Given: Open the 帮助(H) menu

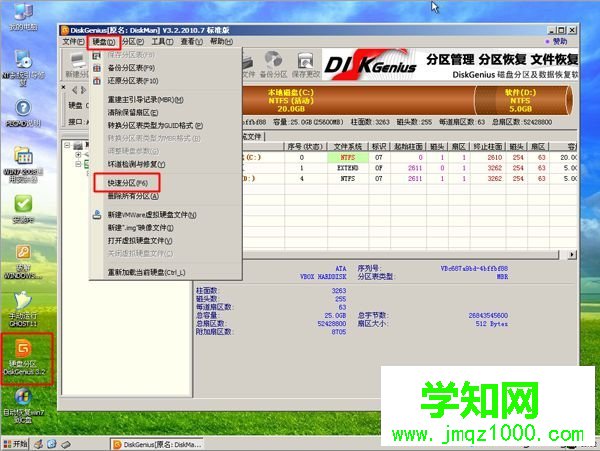Looking at the screenshot, I should pos(221,41).
